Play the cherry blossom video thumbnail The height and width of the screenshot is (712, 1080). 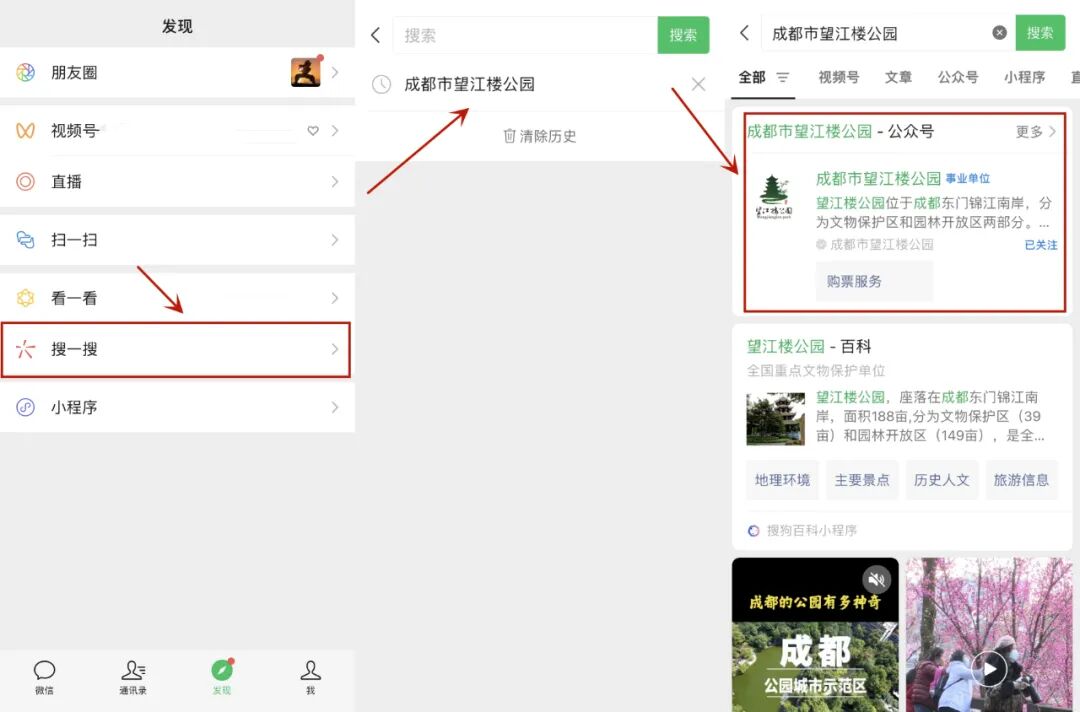[x=989, y=666]
